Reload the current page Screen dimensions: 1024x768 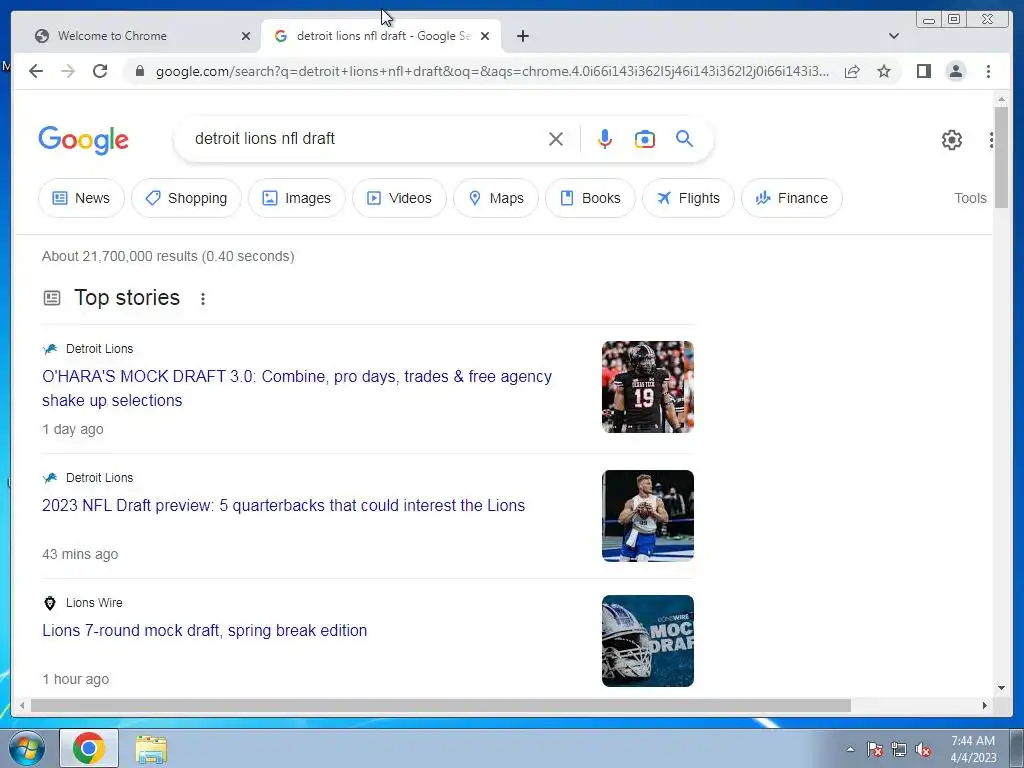100,71
